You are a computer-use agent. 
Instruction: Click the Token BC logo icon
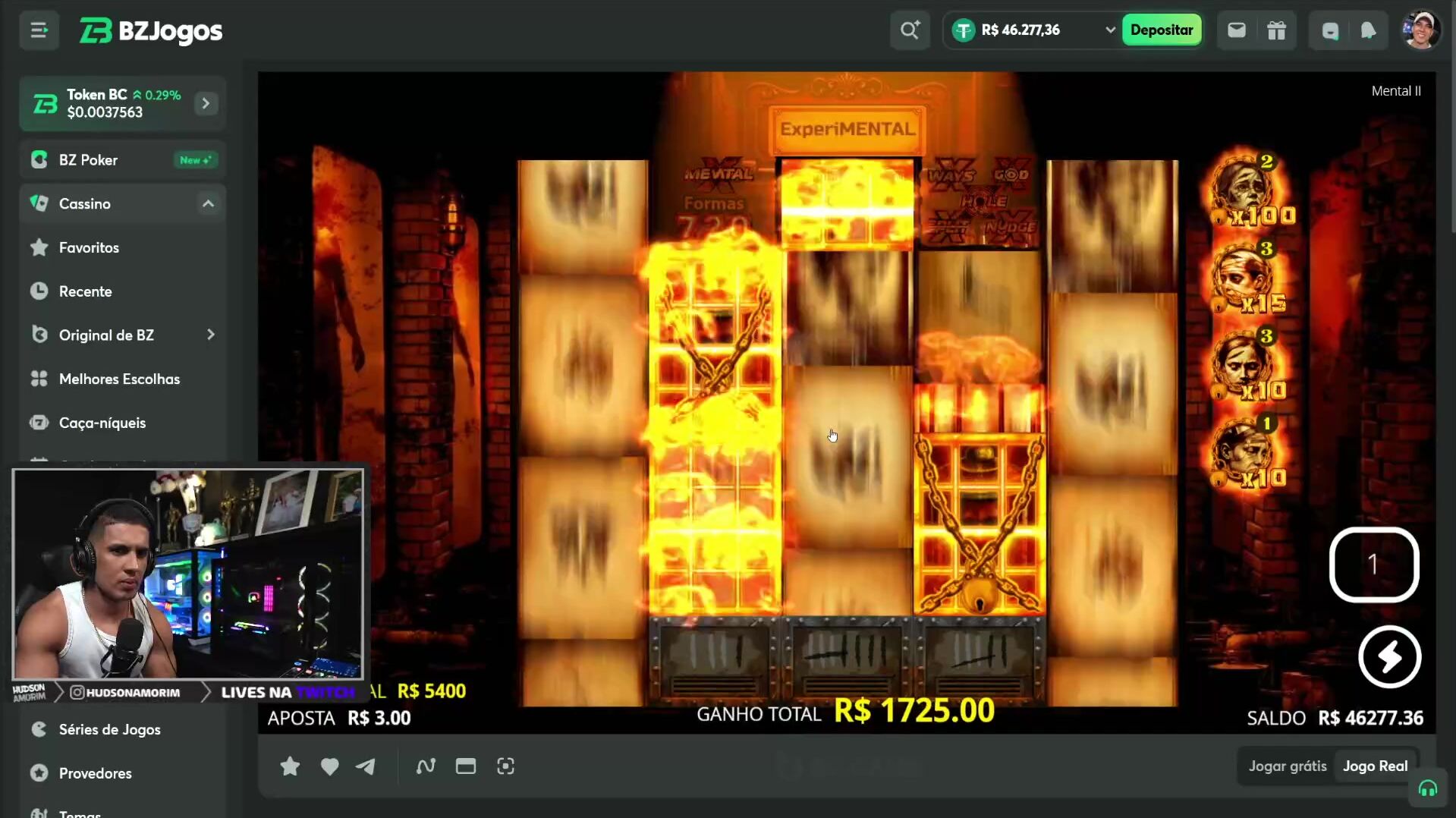pyautogui.click(x=46, y=103)
